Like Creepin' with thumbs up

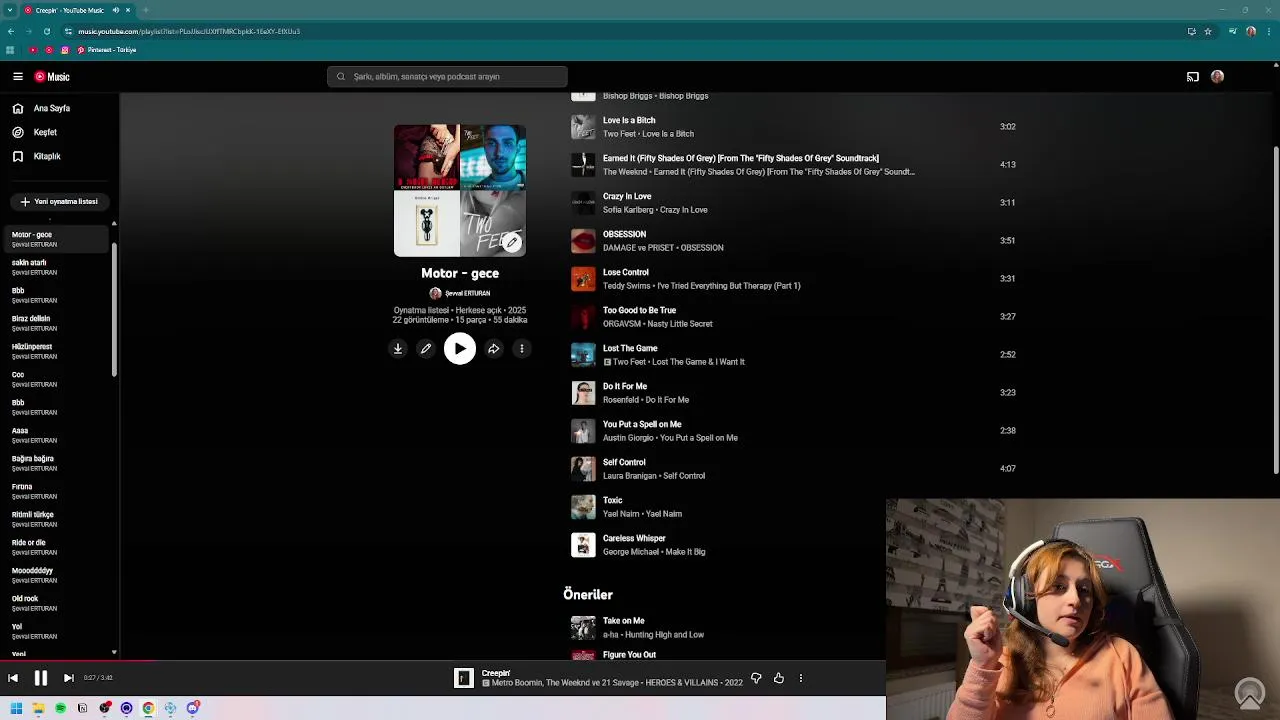click(x=779, y=678)
